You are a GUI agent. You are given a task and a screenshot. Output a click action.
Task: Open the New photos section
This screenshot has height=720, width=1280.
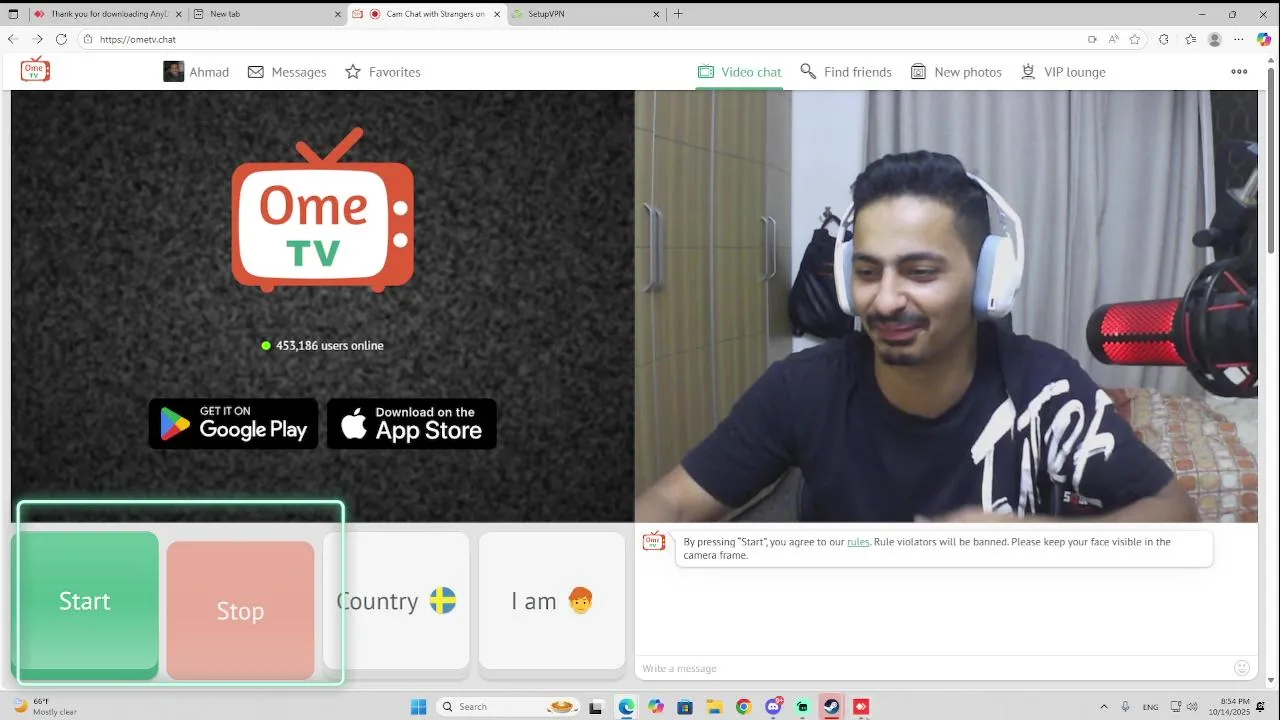click(x=956, y=72)
